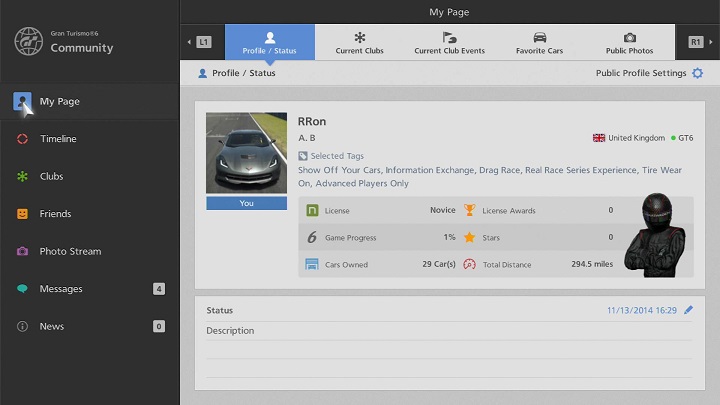
Task: Open News in the sidebar
Action: coord(52,326)
